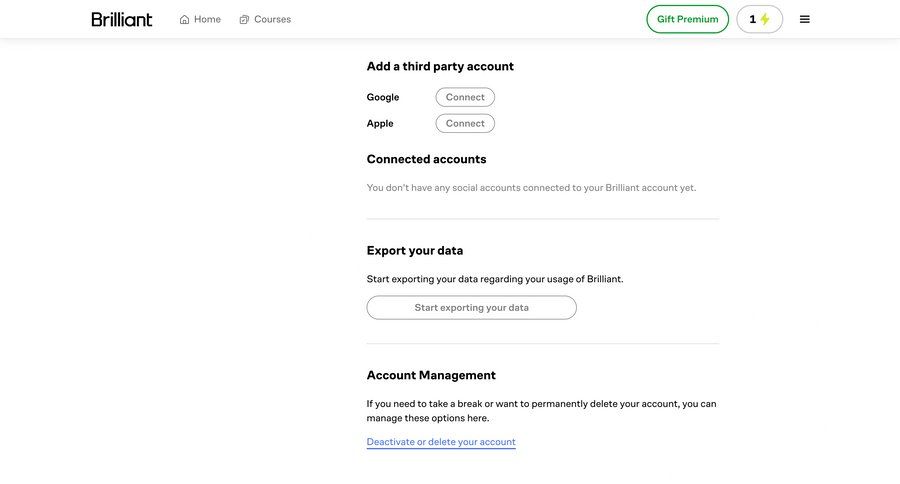
Task: Click the Home house icon
Action: pyautogui.click(x=184, y=19)
